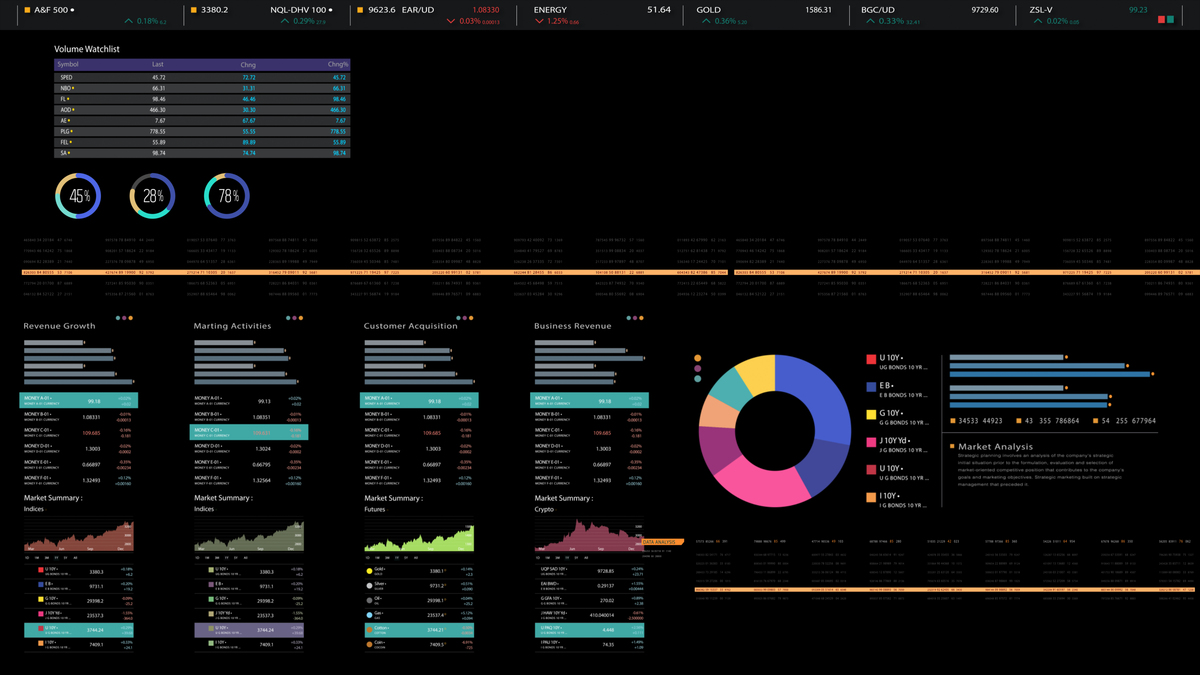
Task: Click the pink J 10Y Yd legend swatch
Action: coord(871,441)
